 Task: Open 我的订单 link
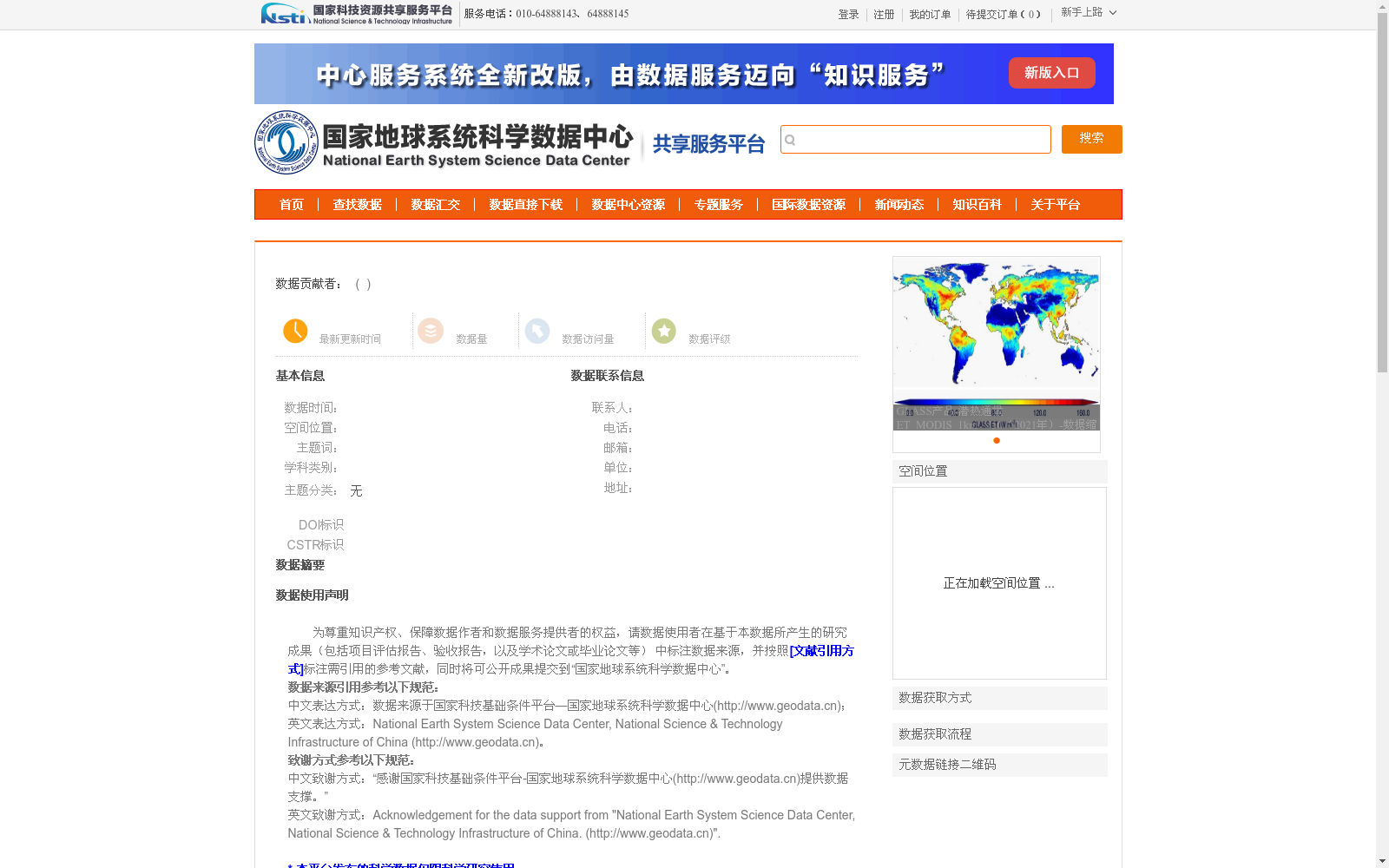coord(930,15)
